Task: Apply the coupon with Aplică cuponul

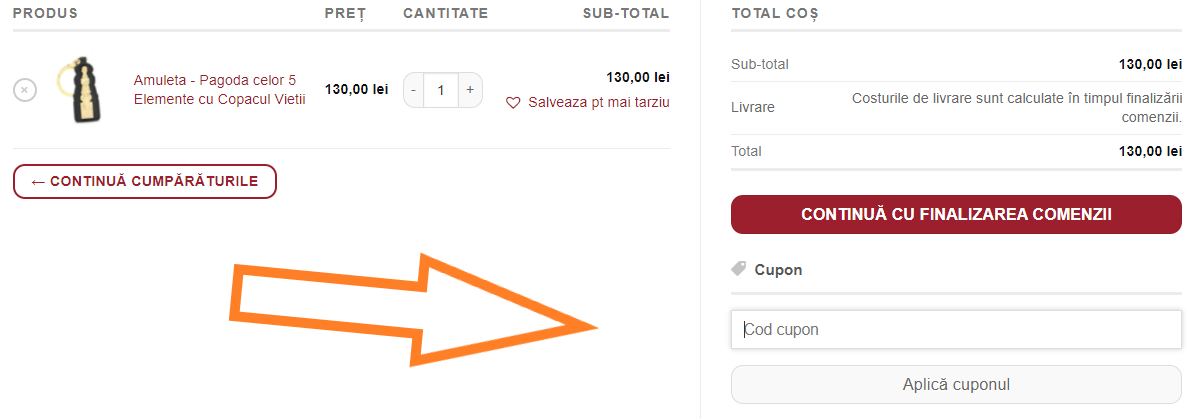Action: tap(956, 384)
